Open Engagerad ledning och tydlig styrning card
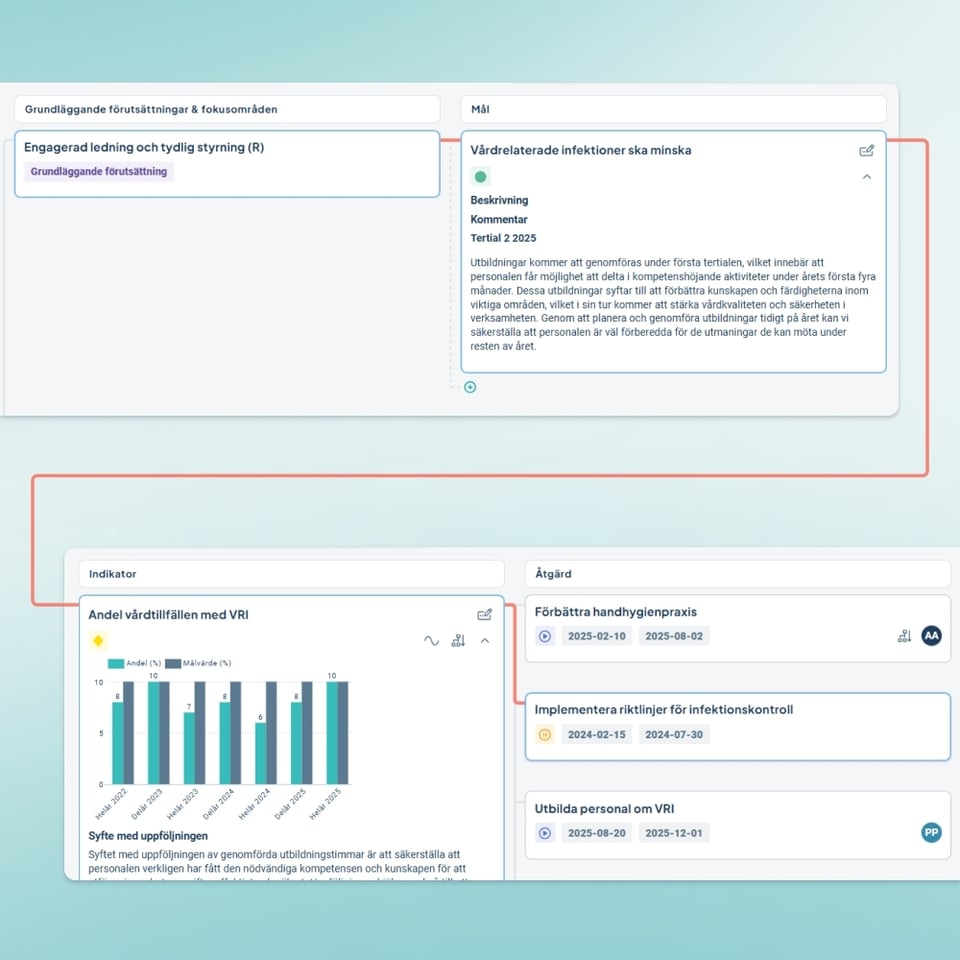This screenshot has width=960, height=960. [144, 148]
